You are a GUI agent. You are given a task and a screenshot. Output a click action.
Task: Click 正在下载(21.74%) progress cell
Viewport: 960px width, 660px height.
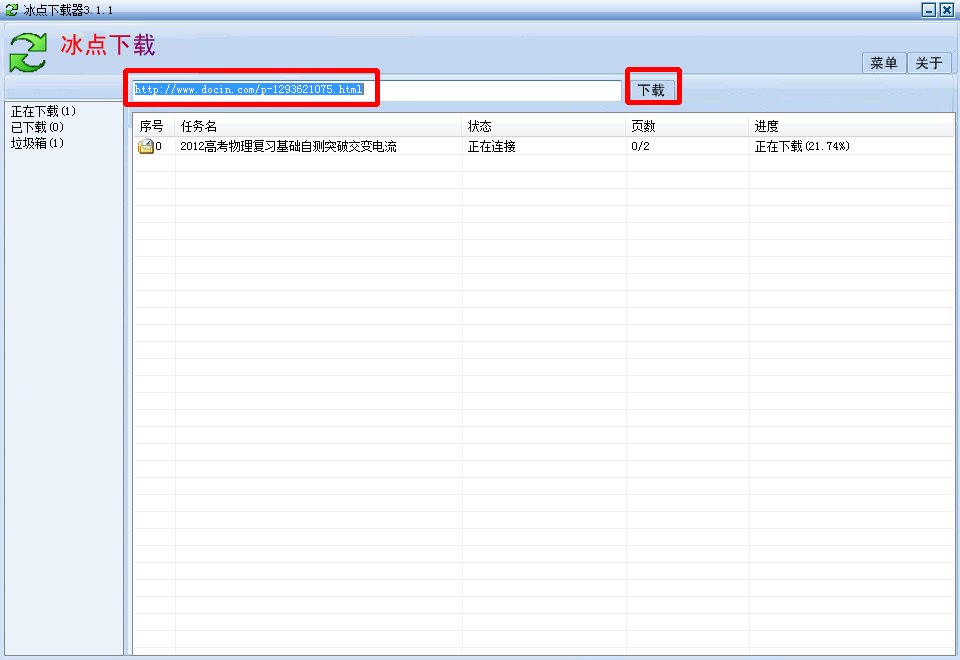802,146
